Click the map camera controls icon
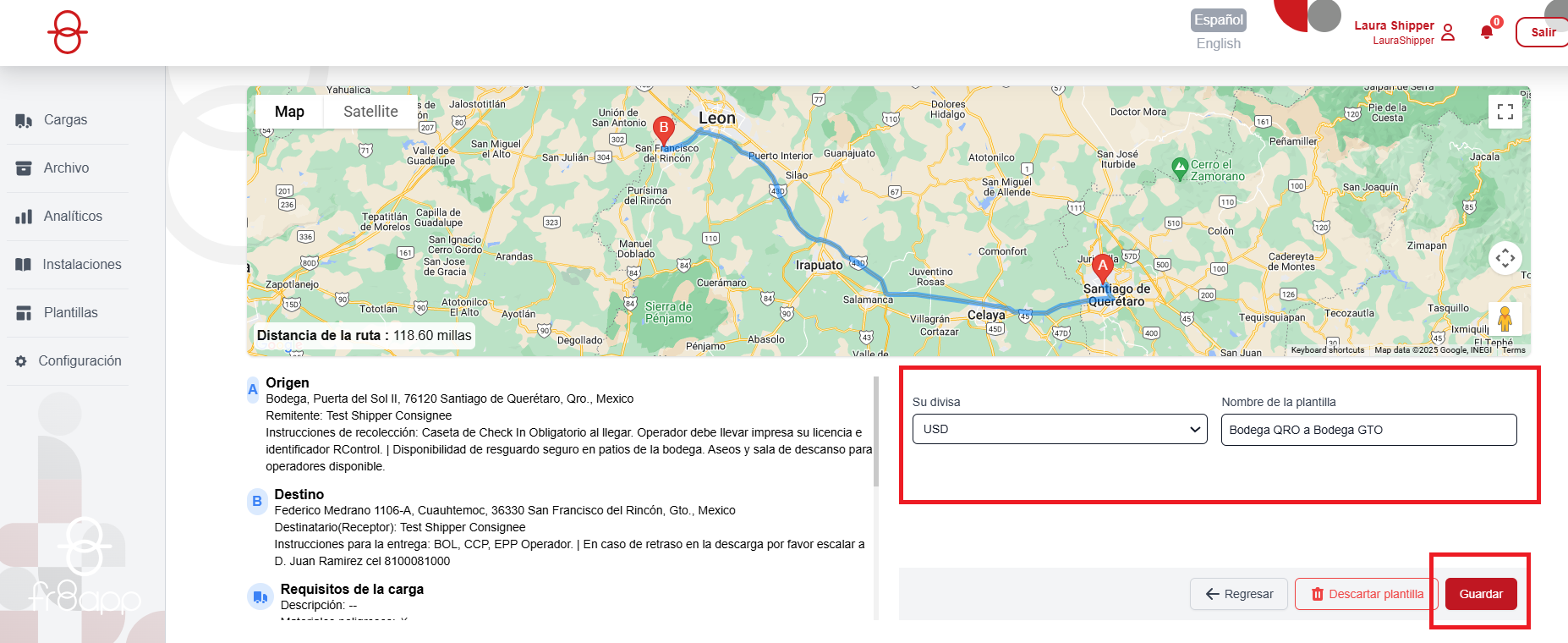The height and width of the screenshot is (643, 1568). coord(1505,258)
